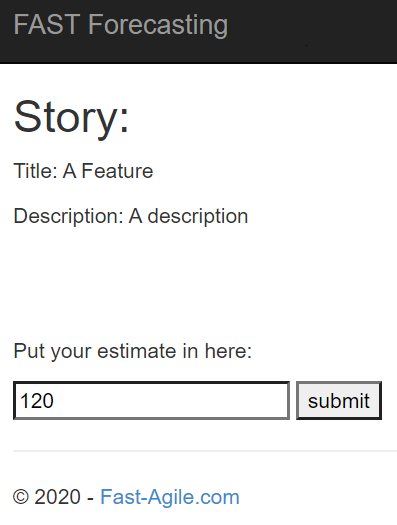The width and height of the screenshot is (397, 525).
Task: Click the submit button
Action: [339, 400]
